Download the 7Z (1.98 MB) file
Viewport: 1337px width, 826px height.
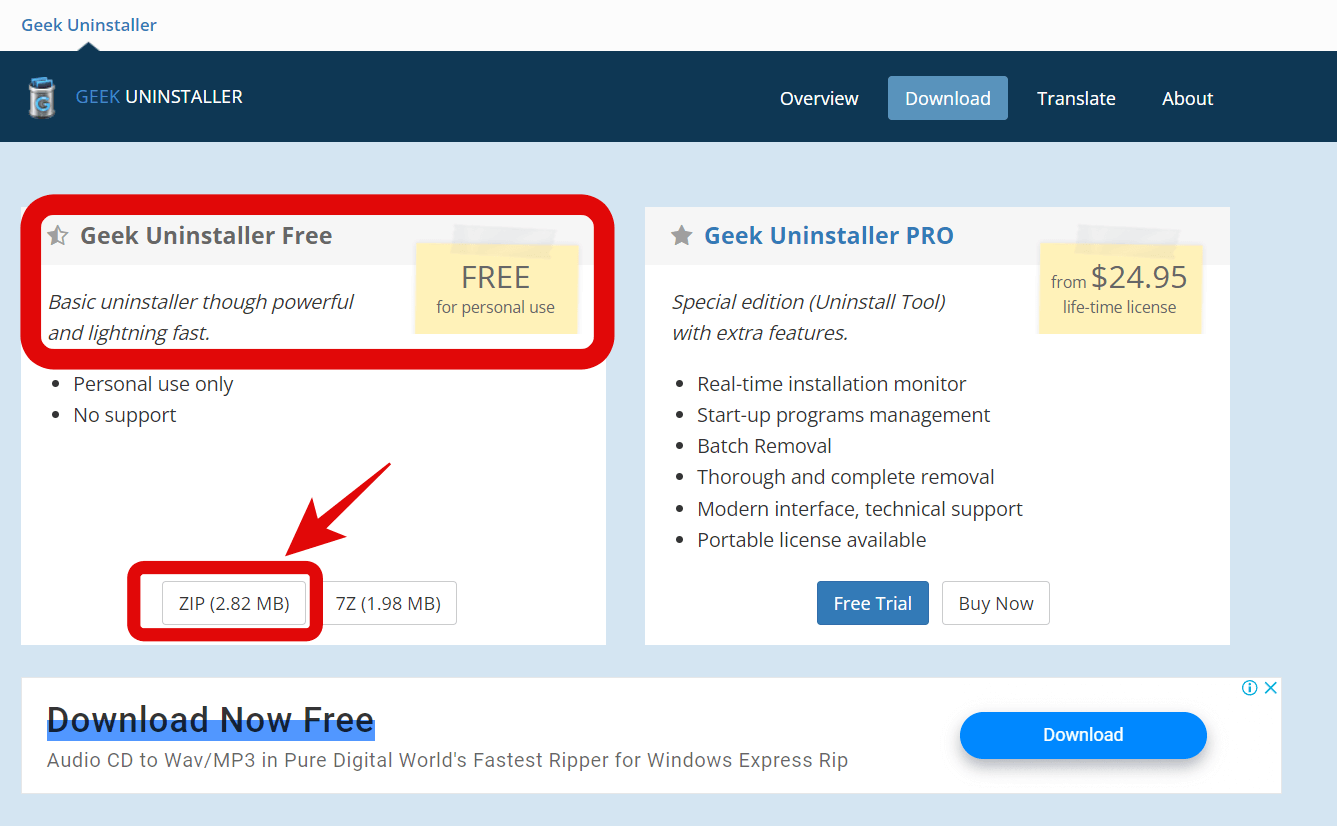click(x=388, y=603)
